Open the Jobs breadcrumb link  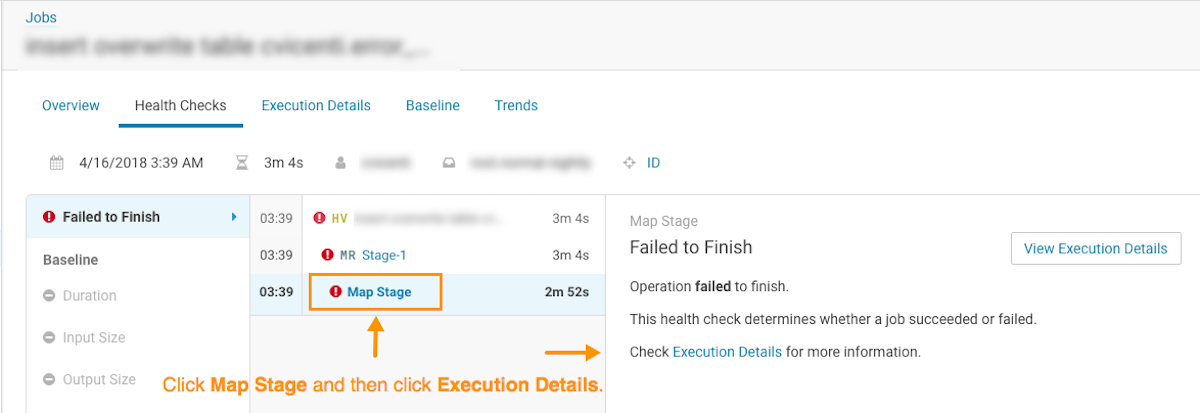(x=42, y=17)
